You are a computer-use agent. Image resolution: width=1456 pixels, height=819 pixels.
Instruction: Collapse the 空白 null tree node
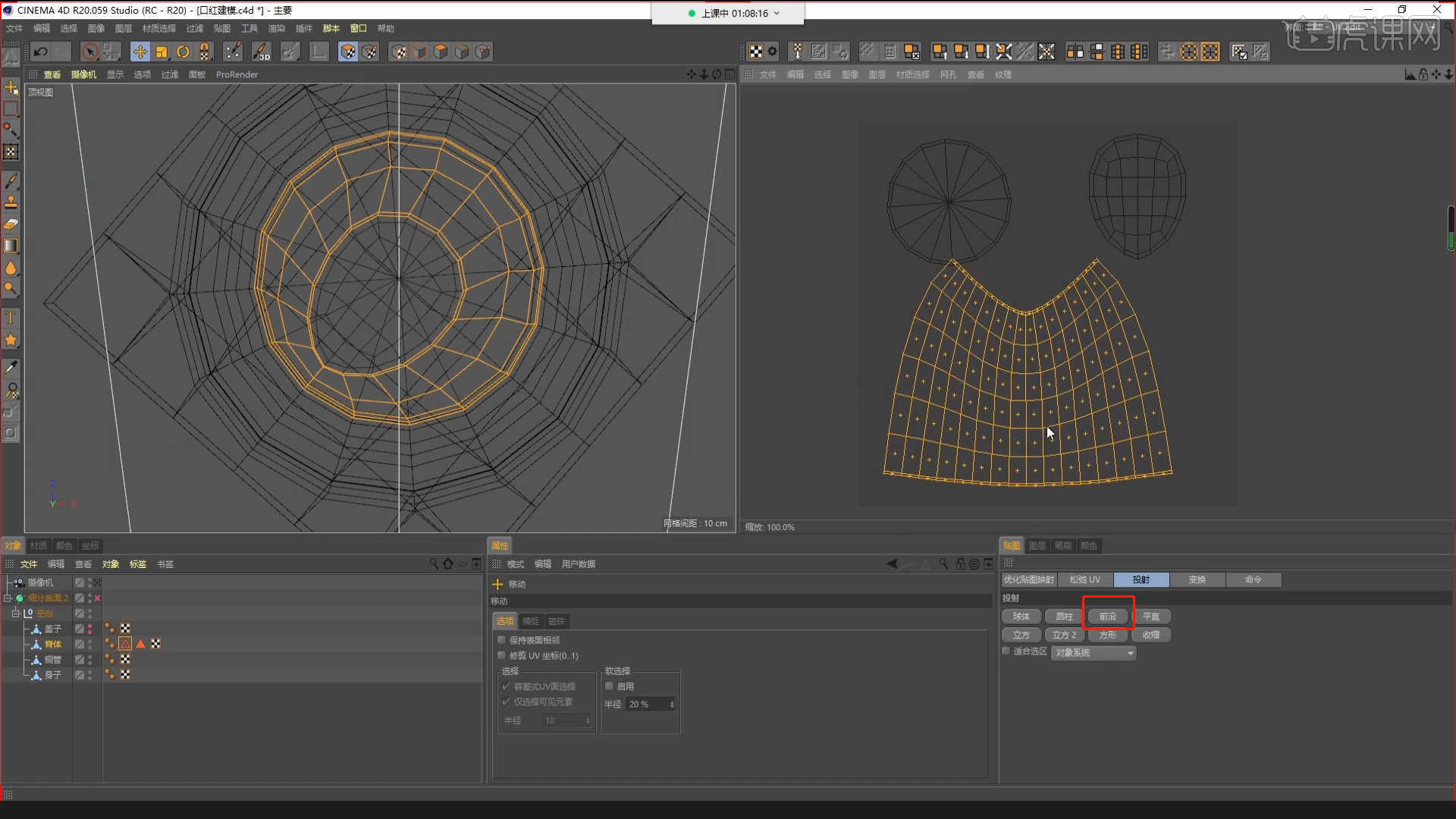(x=15, y=613)
